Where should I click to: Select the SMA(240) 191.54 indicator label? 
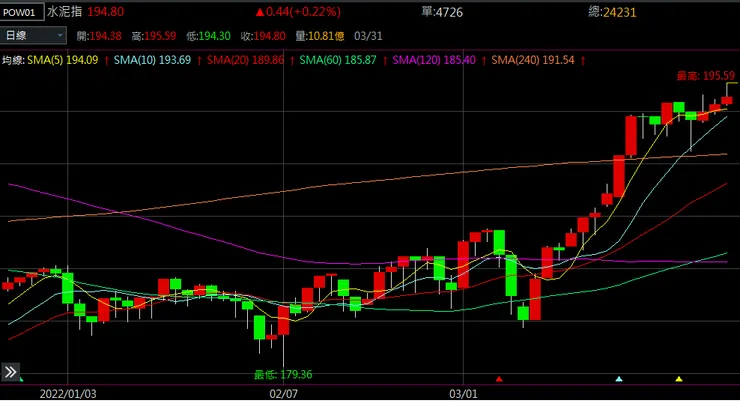coord(533,60)
